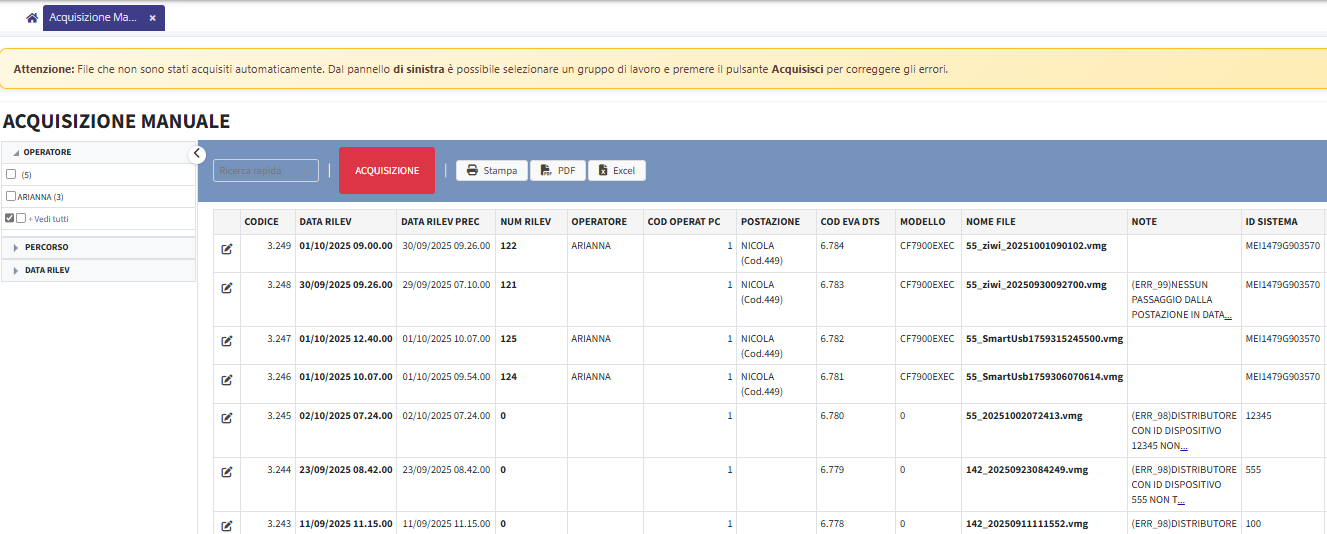
Task: Select the Acquisizione Ma... tab
Action: (x=94, y=18)
